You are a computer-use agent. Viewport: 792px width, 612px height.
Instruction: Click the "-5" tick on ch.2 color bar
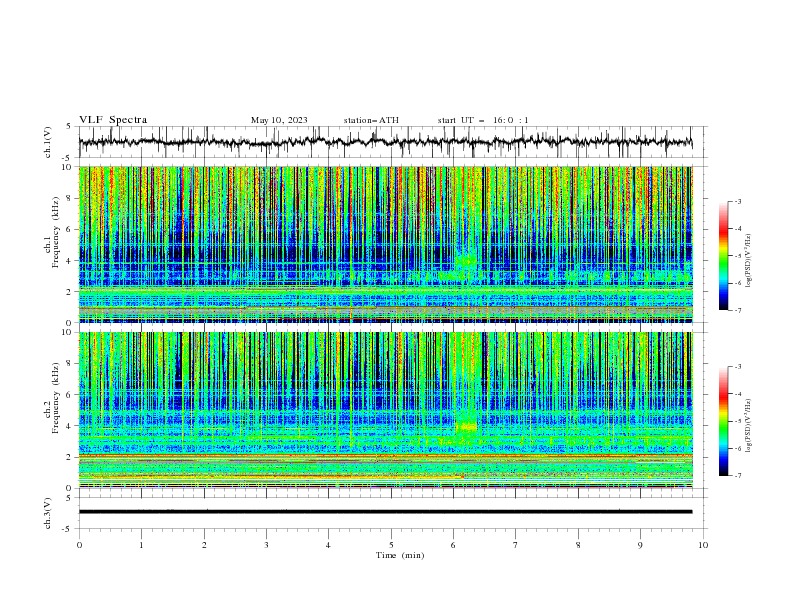click(737, 421)
